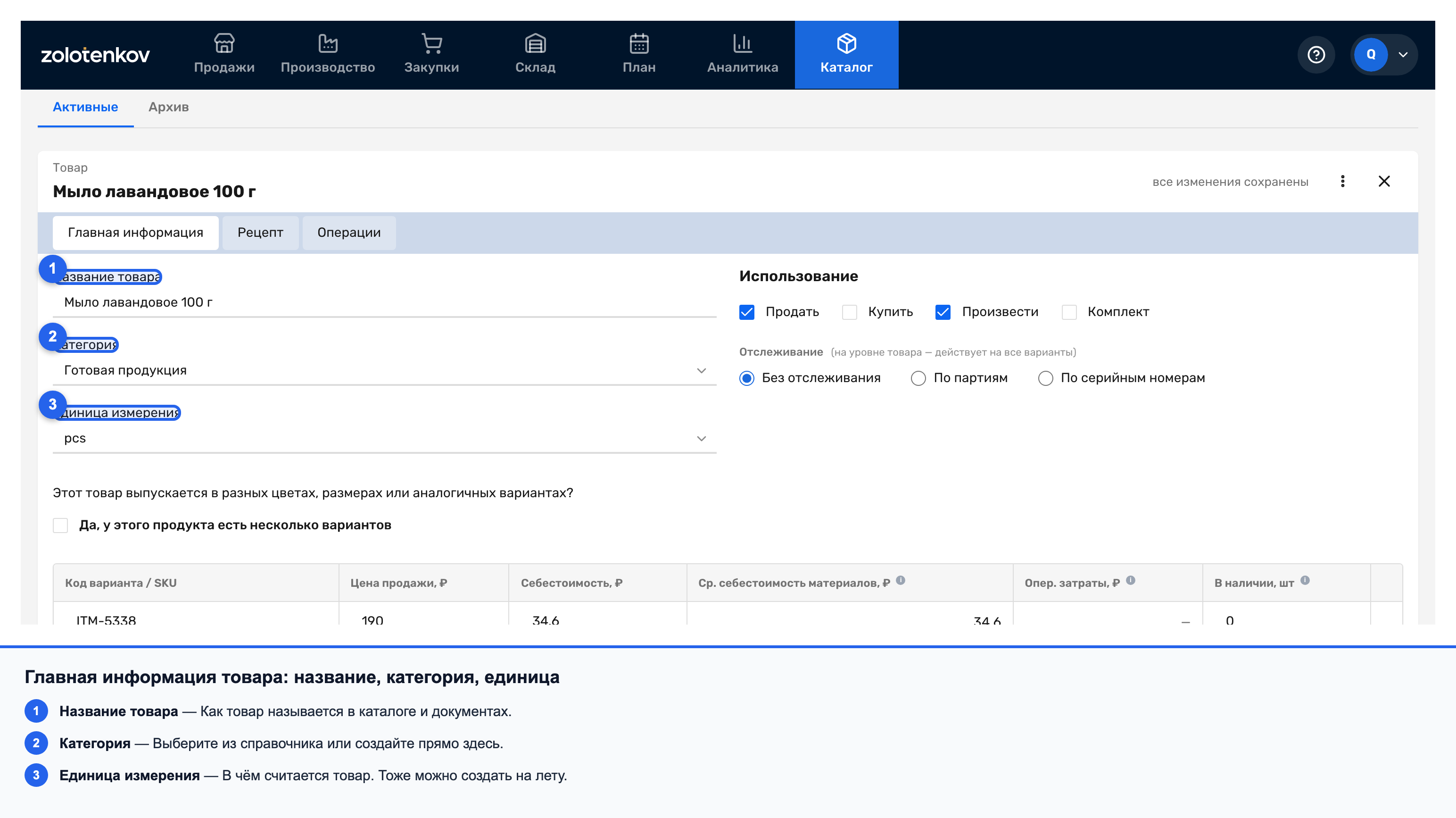Click the zolotenkov logo link

[x=96, y=55]
